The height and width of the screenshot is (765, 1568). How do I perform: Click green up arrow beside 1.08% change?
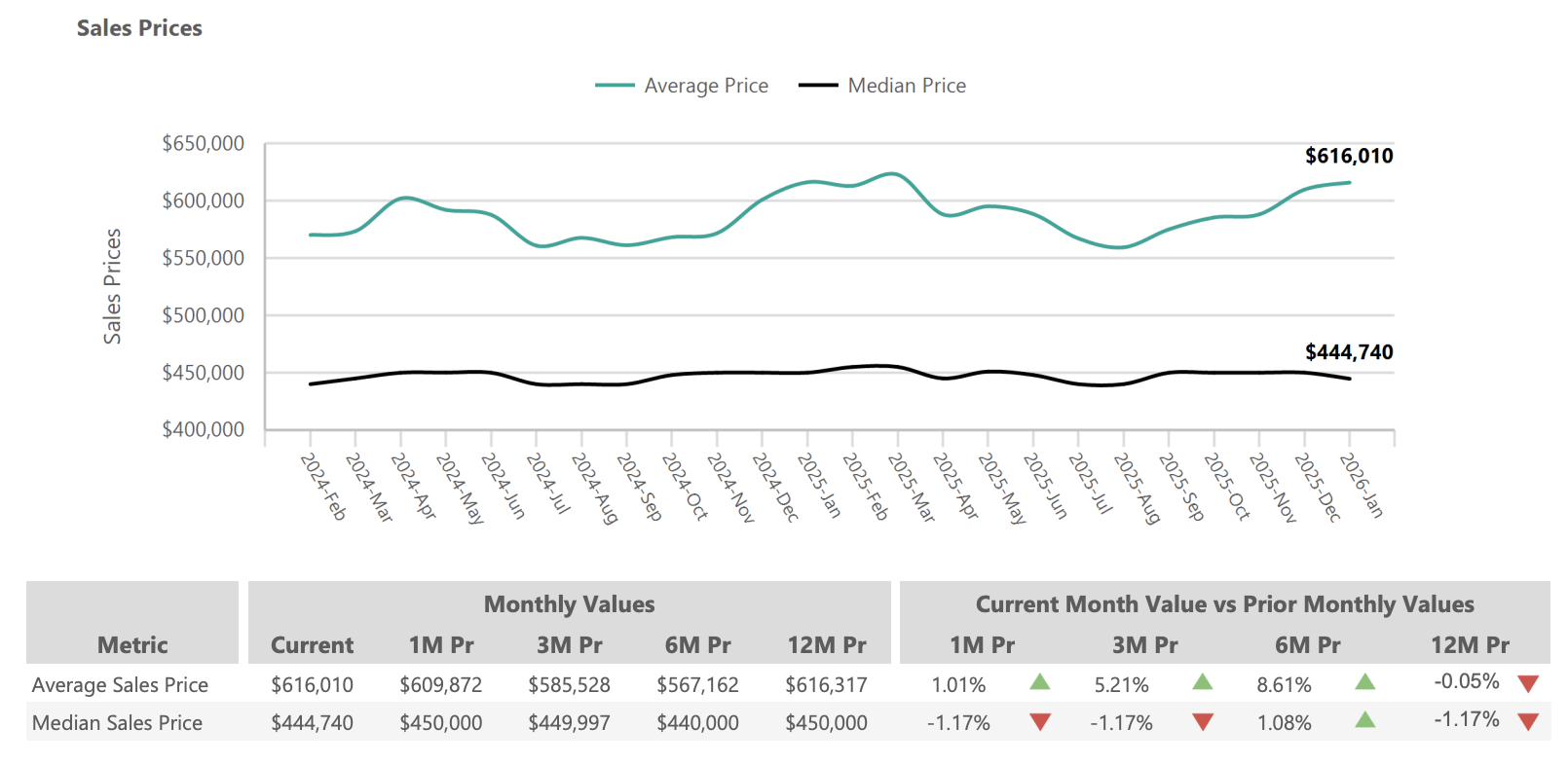click(x=1364, y=720)
